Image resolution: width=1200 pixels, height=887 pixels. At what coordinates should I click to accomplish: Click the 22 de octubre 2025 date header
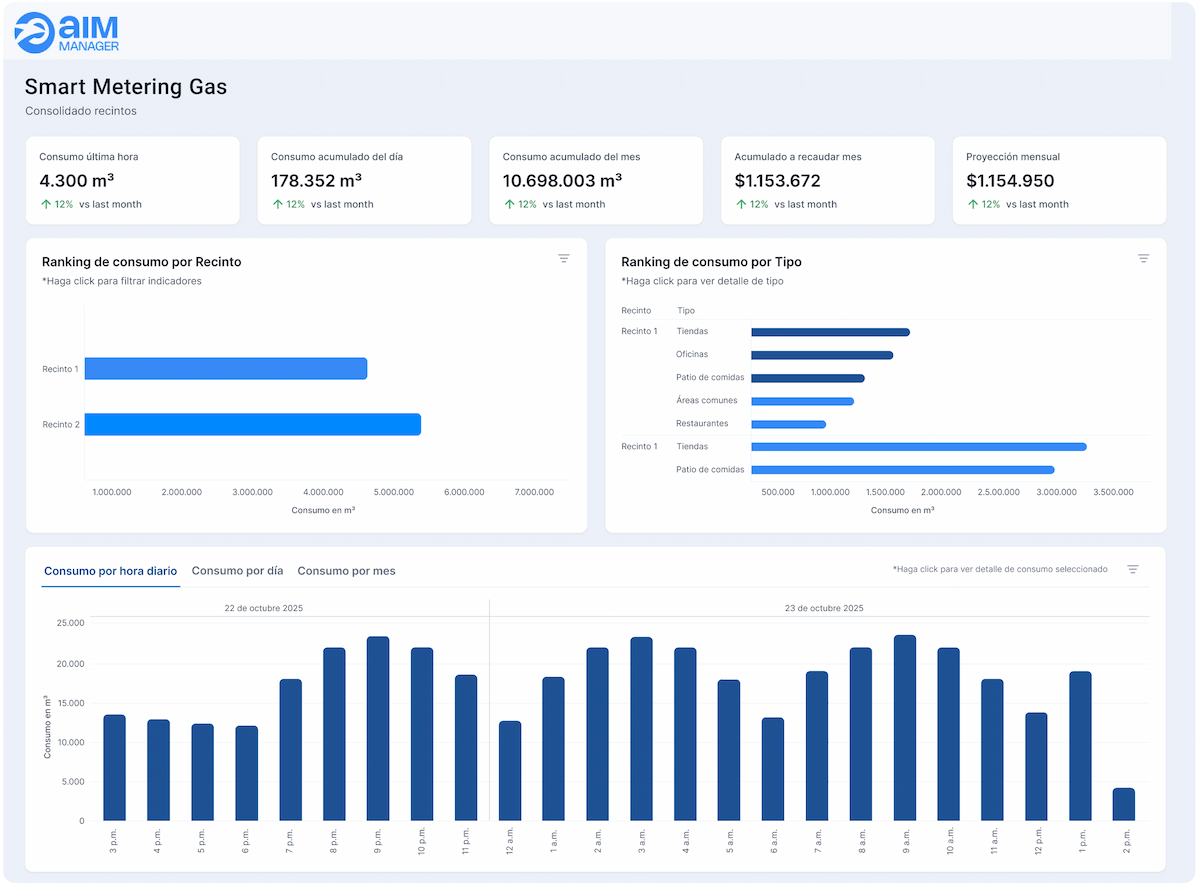click(264, 608)
